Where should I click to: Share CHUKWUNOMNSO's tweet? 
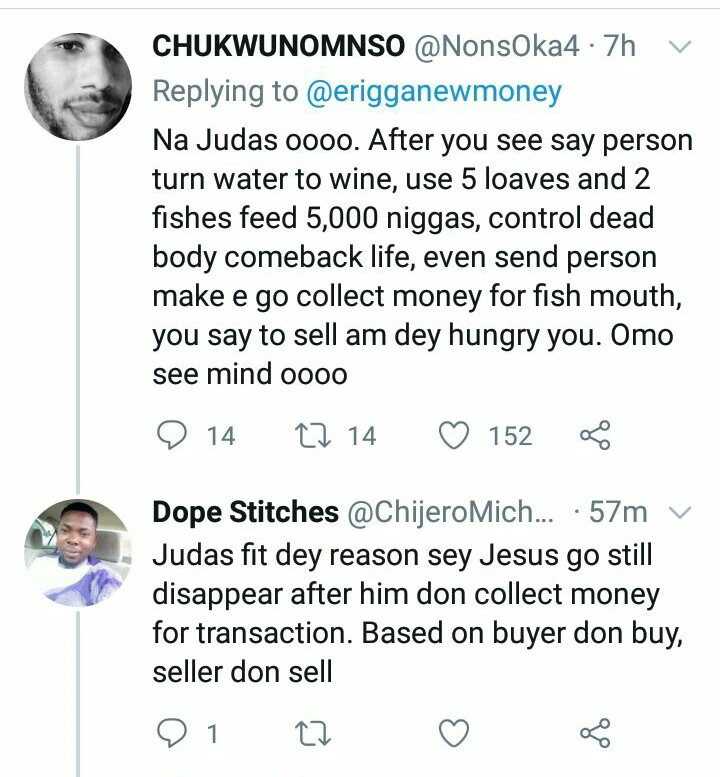click(x=594, y=436)
